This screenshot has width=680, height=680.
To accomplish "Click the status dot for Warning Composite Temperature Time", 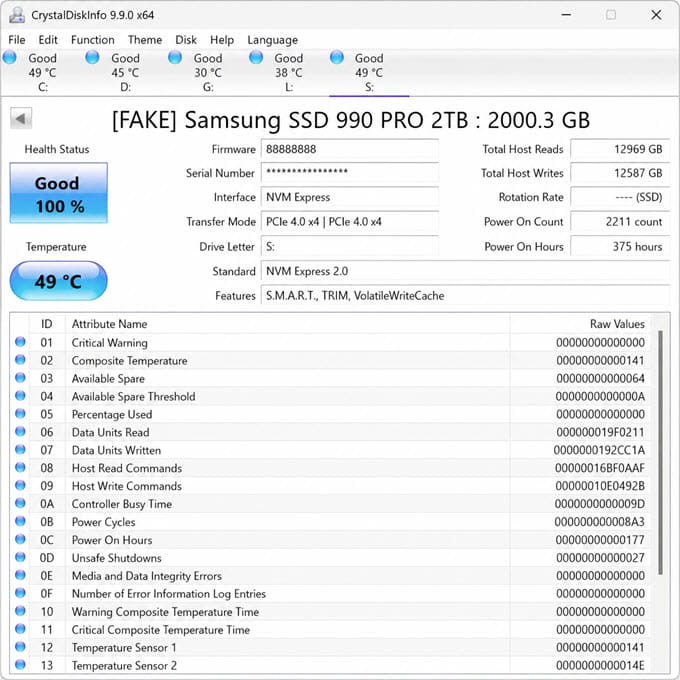I will tap(20, 611).
